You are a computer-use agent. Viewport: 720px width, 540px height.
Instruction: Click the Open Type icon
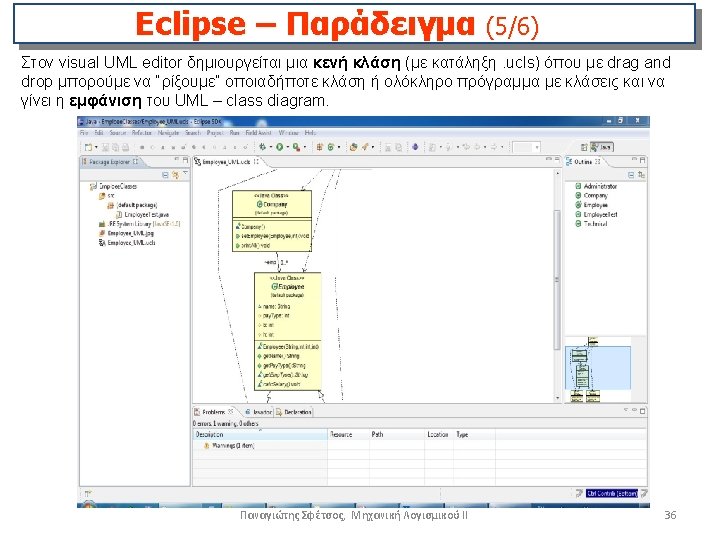(x=353, y=147)
